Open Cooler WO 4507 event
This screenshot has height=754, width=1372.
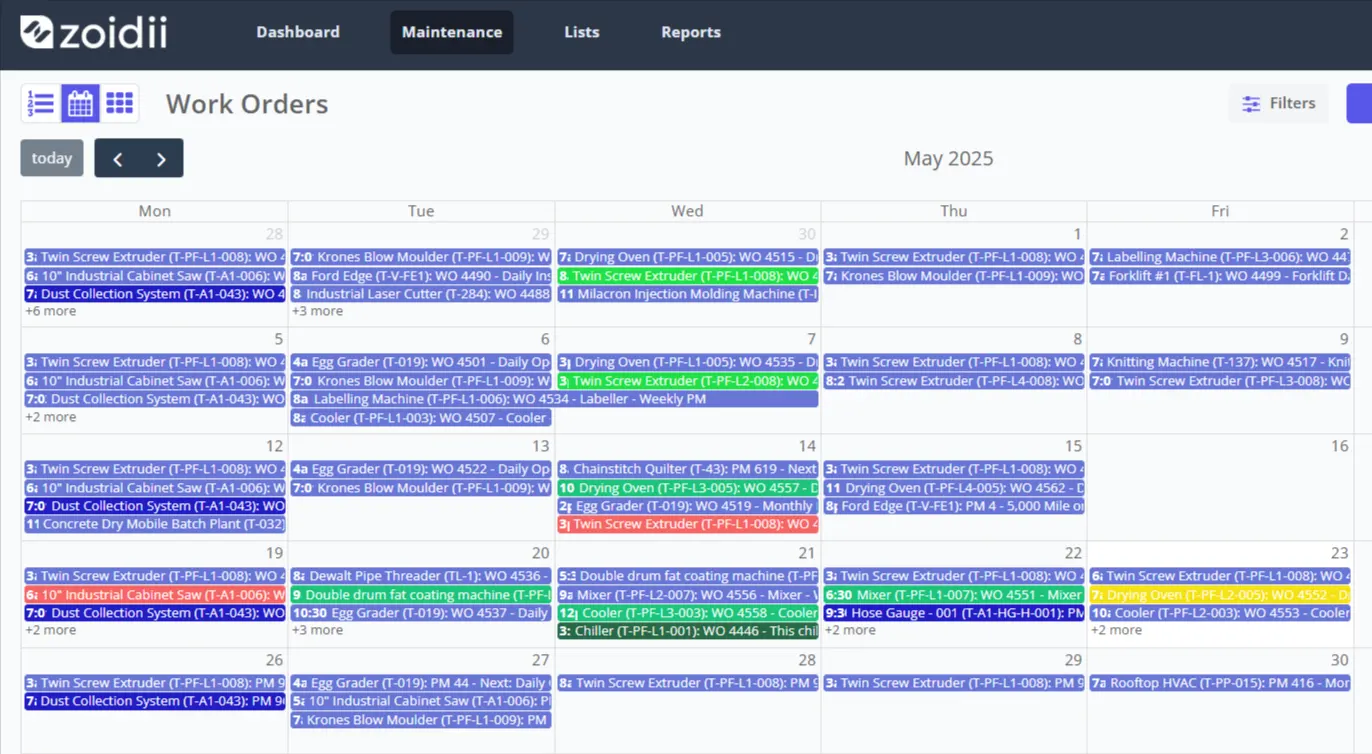[x=421, y=418]
